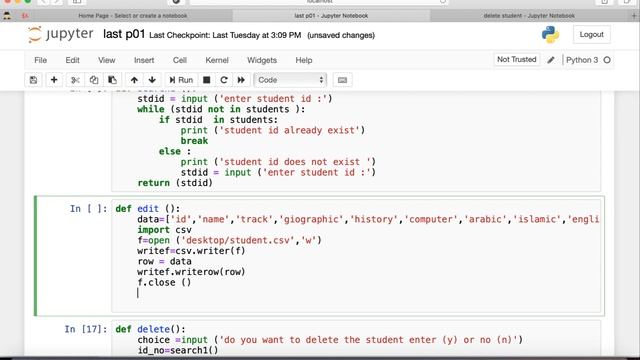
Task: Click the pencil edit mode icon
Action: pos(551,60)
